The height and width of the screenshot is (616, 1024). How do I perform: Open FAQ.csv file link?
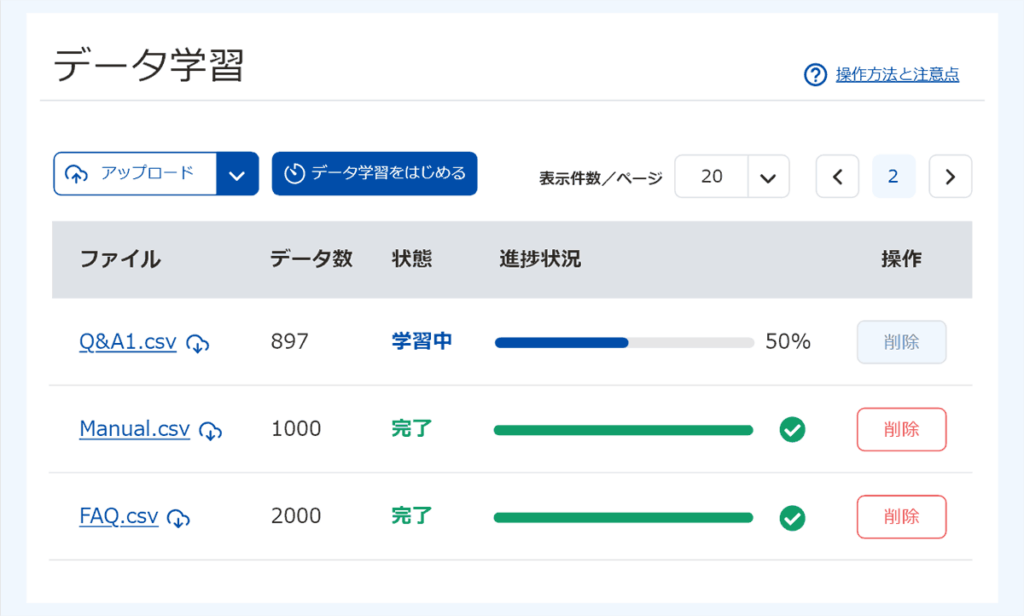(x=119, y=517)
